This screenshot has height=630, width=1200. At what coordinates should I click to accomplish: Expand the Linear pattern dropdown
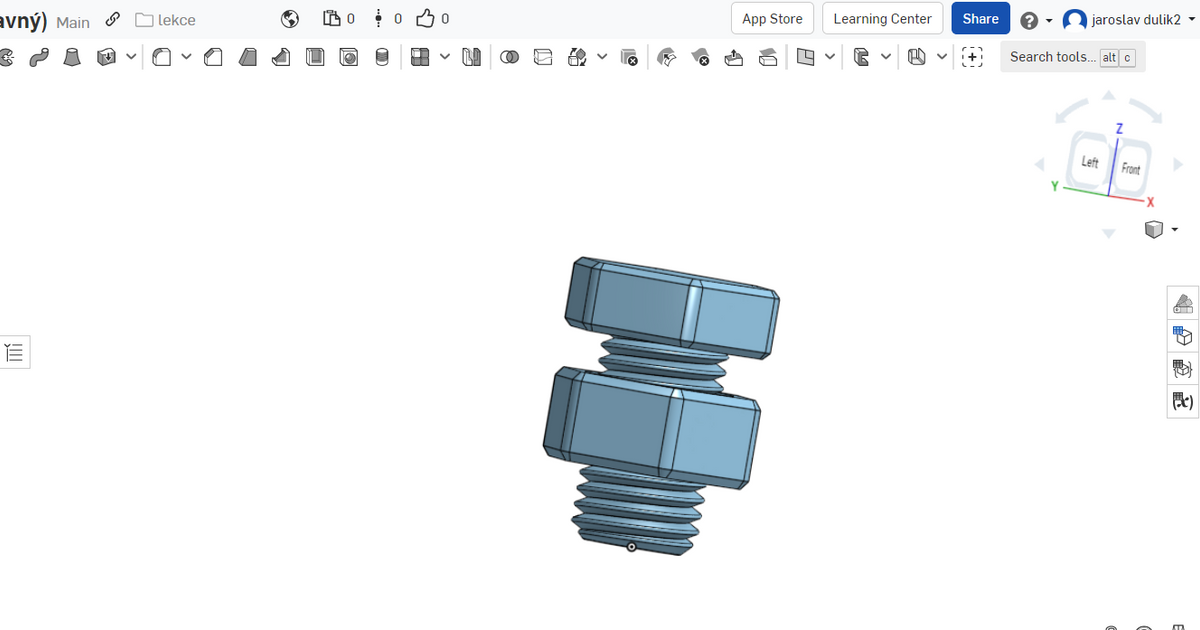(444, 57)
